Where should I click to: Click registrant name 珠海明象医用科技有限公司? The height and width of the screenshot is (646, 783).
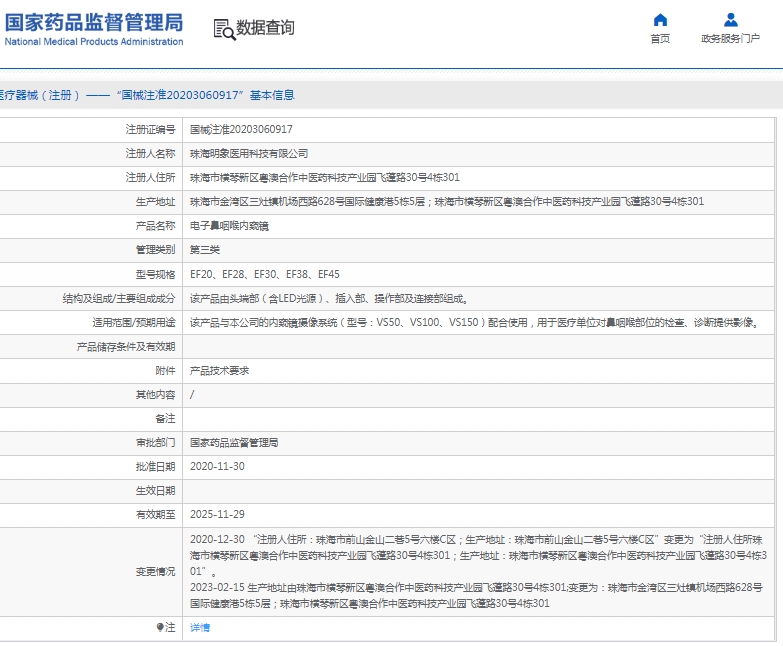[249, 154]
